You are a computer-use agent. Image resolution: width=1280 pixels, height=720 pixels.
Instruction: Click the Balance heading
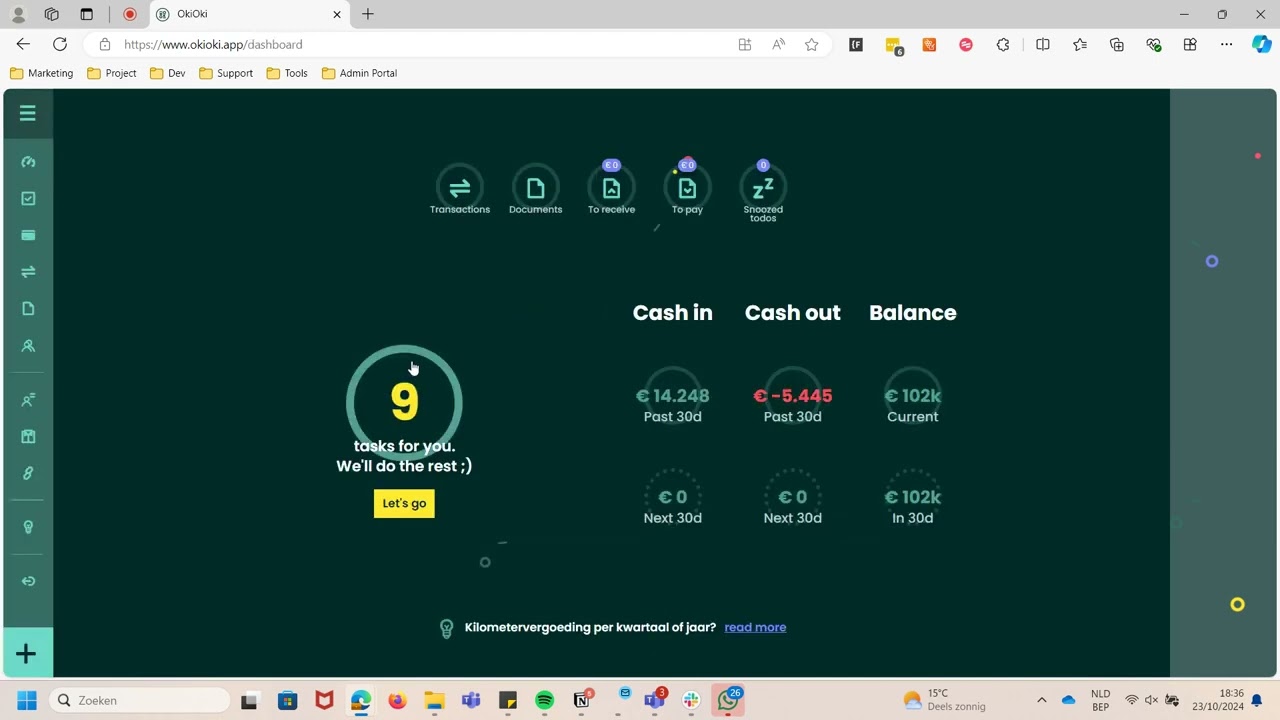[913, 313]
